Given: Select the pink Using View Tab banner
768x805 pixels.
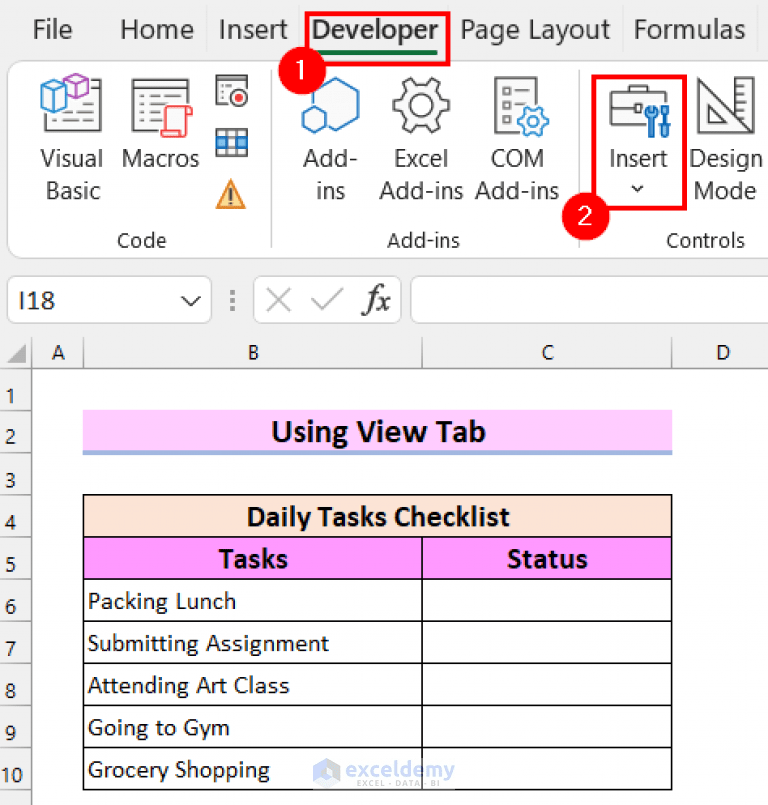Looking at the screenshot, I should pos(377,431).
